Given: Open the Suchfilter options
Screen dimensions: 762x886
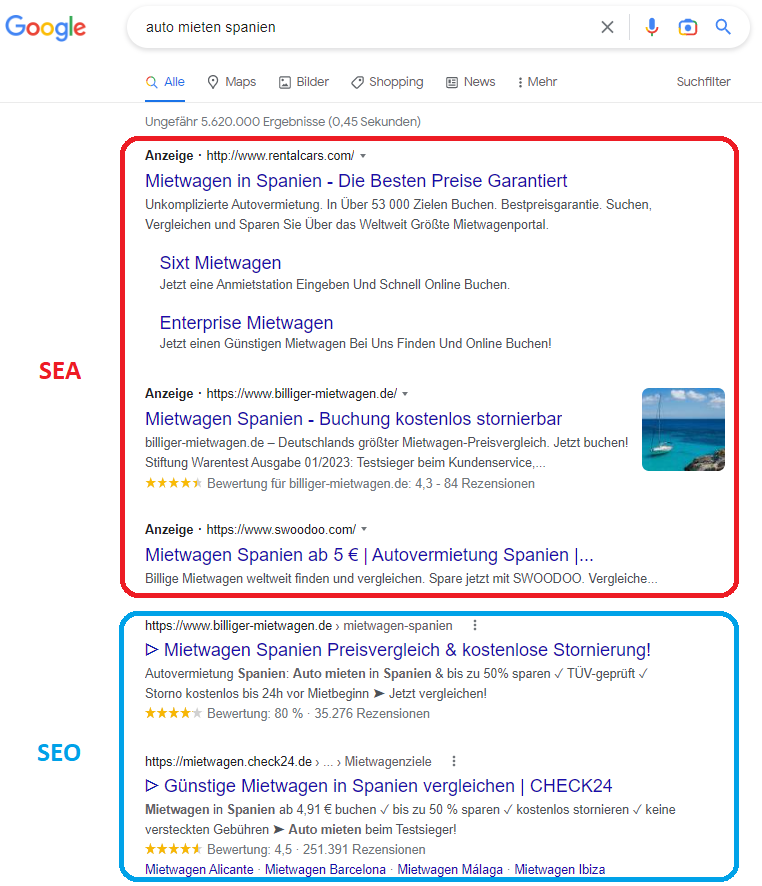Looking at the screenshot, I should pos(703,82).
